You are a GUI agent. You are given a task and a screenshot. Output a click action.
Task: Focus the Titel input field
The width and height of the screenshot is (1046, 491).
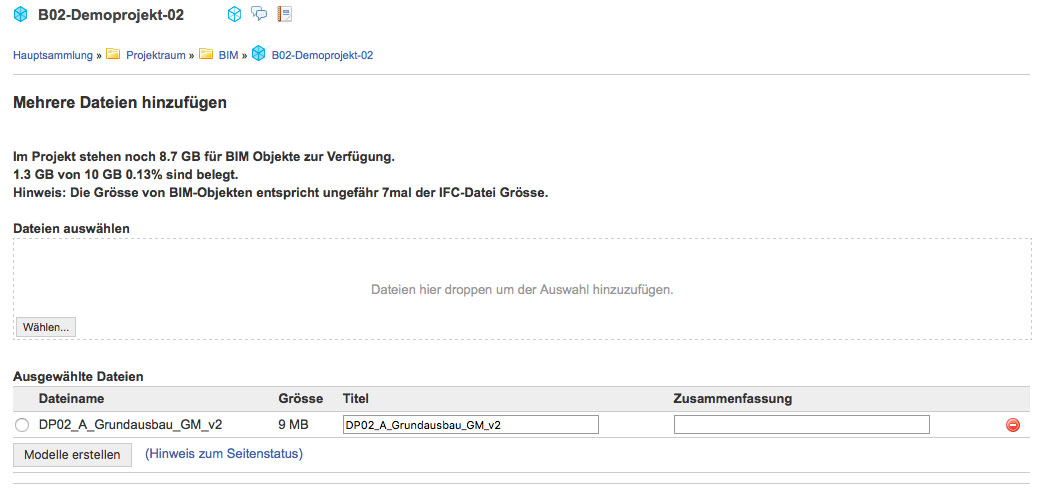[470, 425]
